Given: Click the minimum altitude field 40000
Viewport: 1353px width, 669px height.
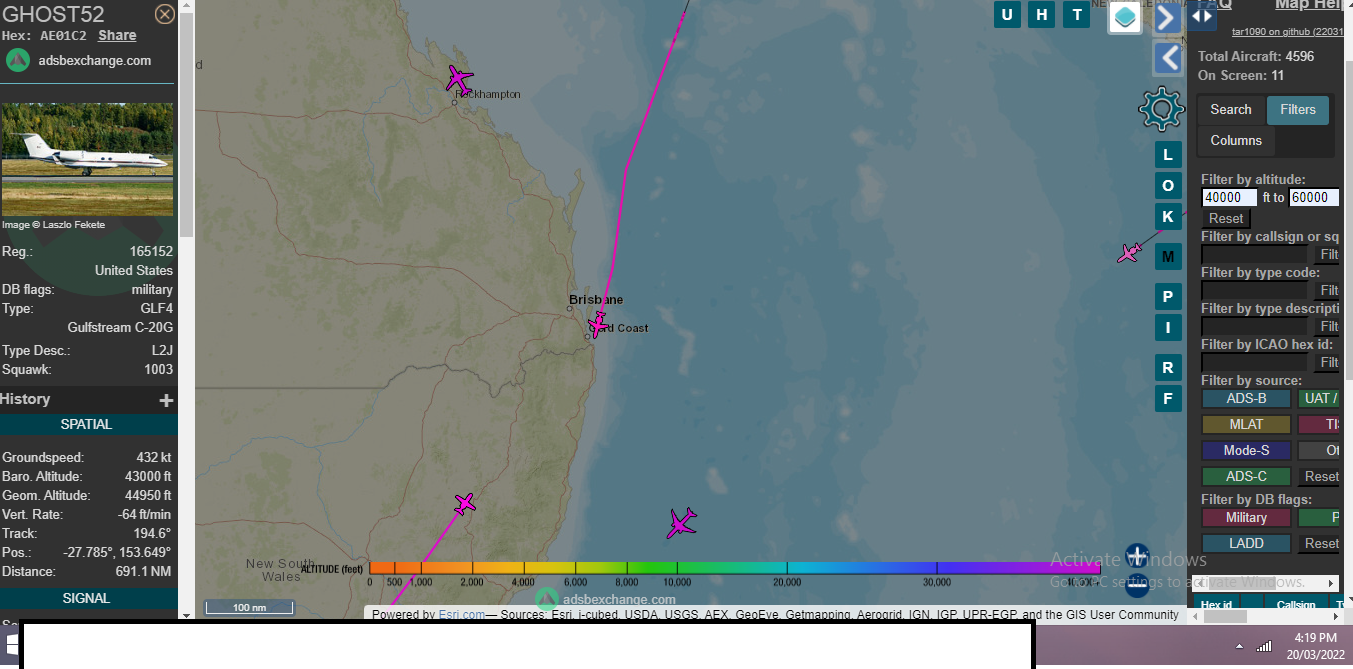Looking at the screenshot, I should (x=1229, y=198).
